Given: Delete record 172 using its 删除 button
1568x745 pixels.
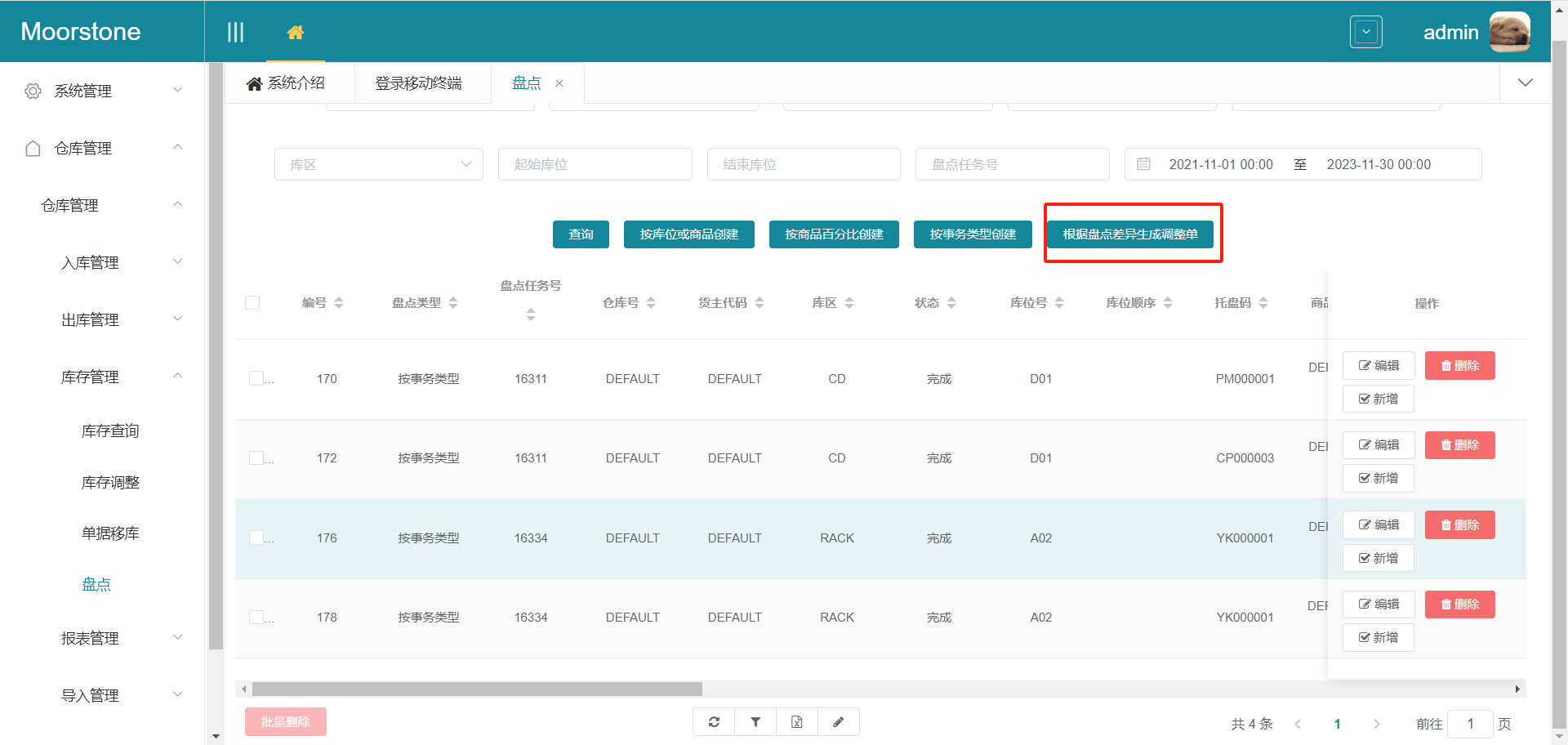Looking at the screenshot, I should [x=1459, y=445].
